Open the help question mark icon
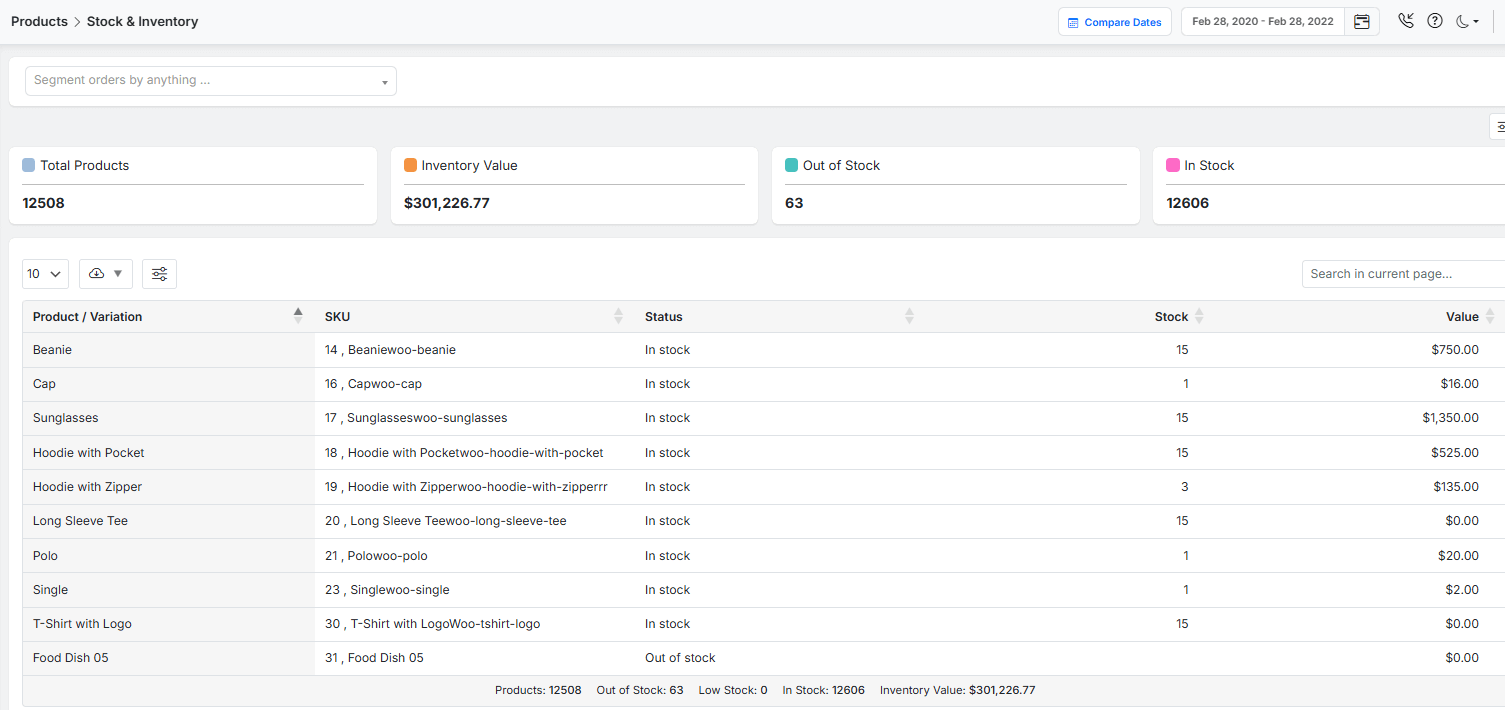Screen dimensions: 1505x710 click(1435, 21)
